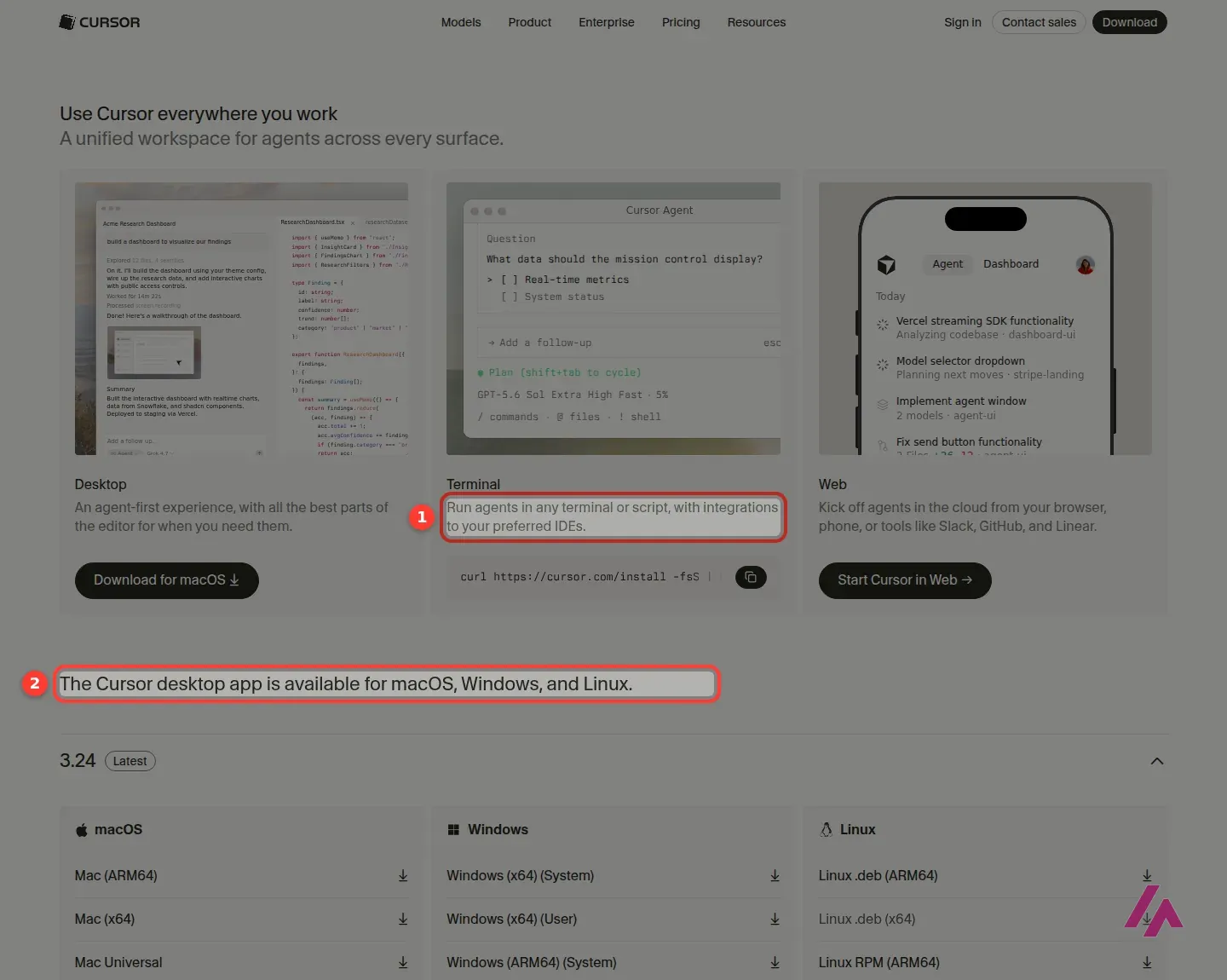1227x980 pixels.
Task: Download Windows (x64) (User) via arrow icon
Action: tap(775, 919)
